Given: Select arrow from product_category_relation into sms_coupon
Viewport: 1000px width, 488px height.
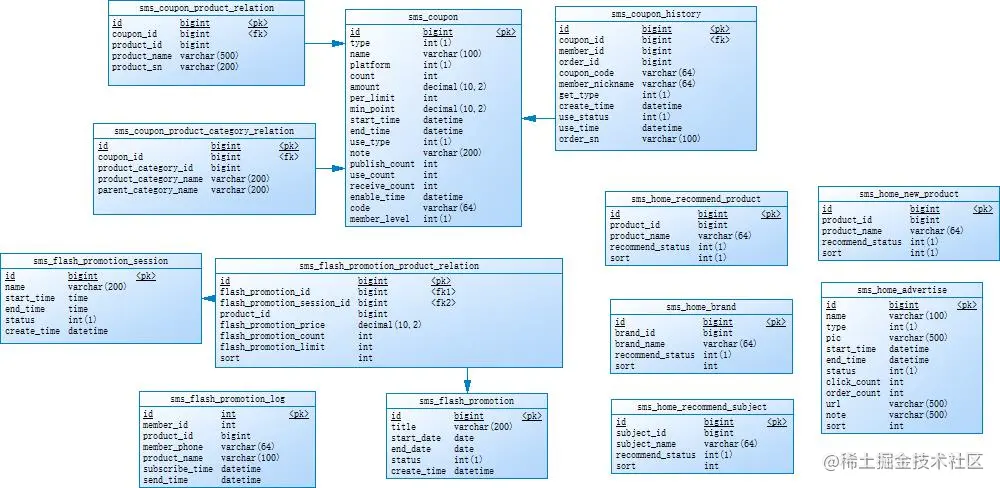Looking at the screenshot, I should click(330, 168).
